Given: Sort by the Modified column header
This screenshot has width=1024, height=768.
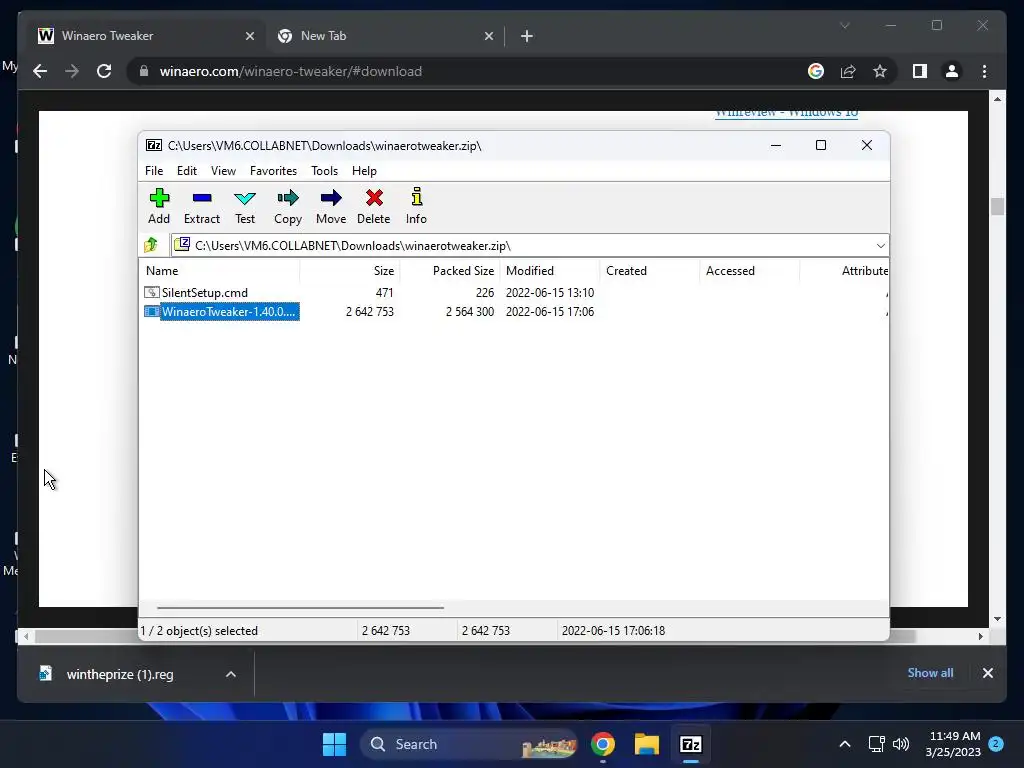Looking at the screenshot, I should pos(550,270).
